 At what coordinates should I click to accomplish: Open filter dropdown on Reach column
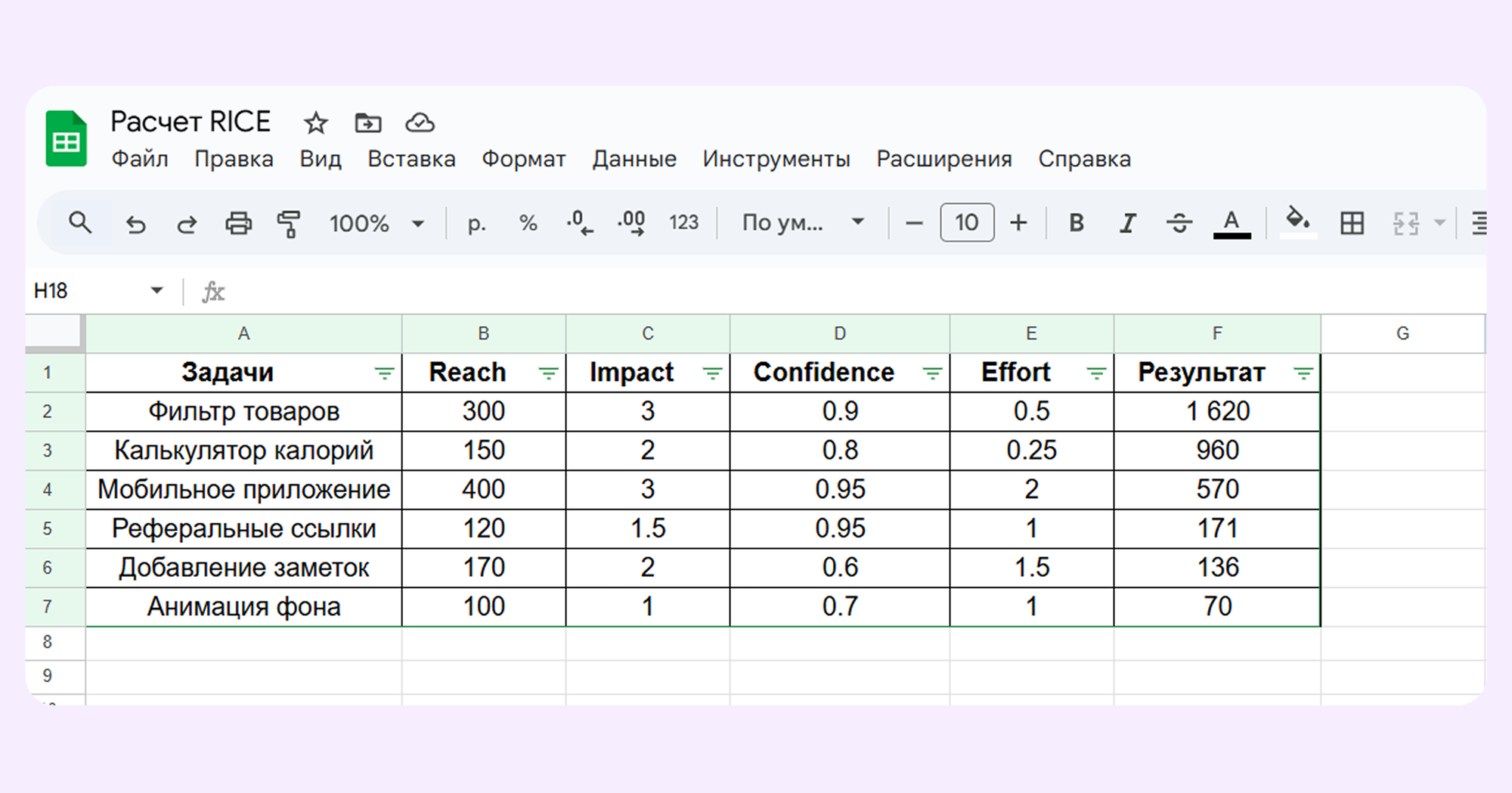[548, 373]
